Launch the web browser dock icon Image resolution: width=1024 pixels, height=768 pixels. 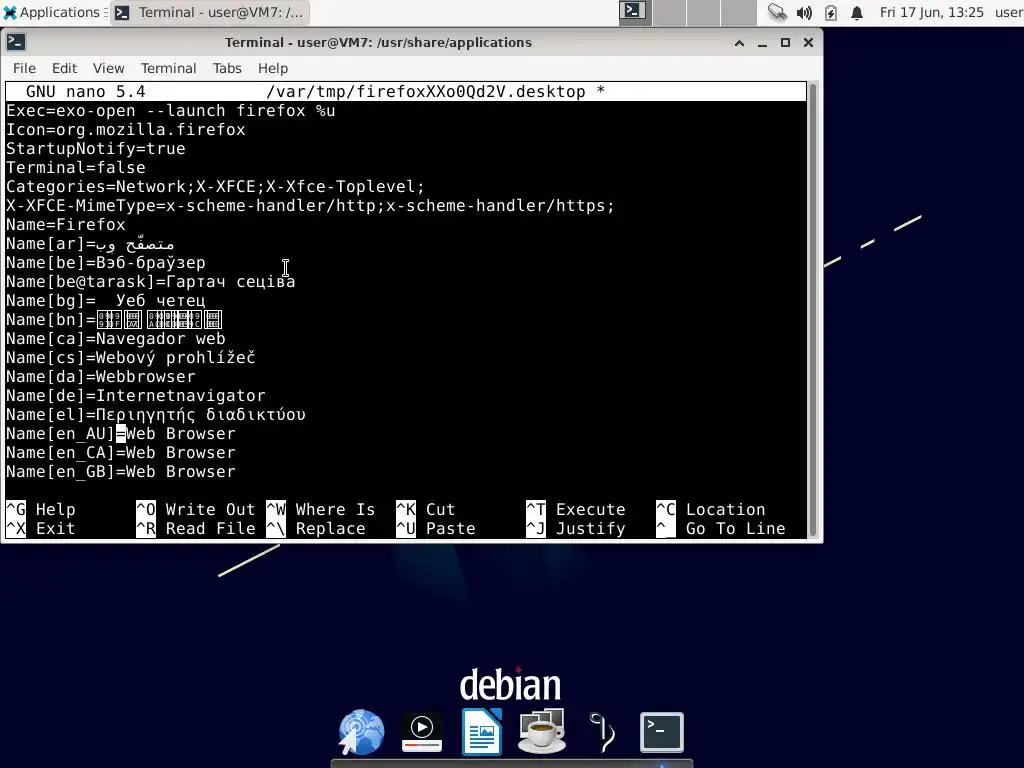click(x=361, y=732)
